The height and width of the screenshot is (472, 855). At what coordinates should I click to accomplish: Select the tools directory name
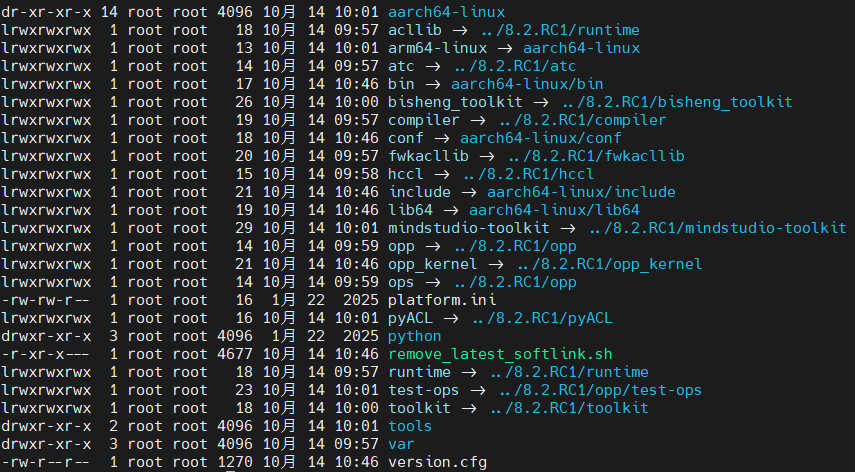[410, 426]
